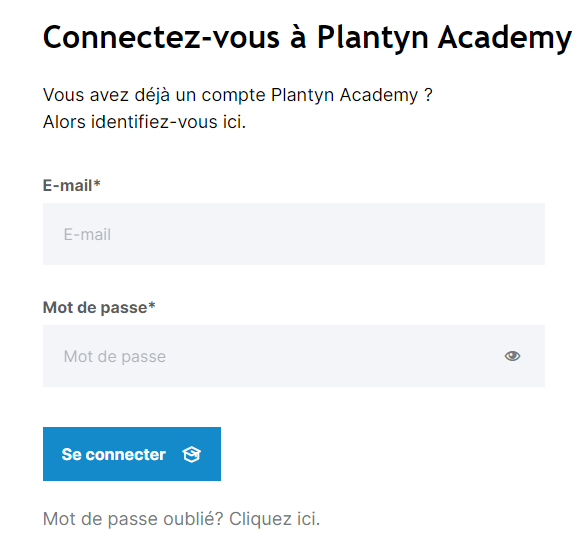This screenshot has height=556, width=586.
Task: Click the required asterisk next to the E-mail label
Action: (97, 183)
